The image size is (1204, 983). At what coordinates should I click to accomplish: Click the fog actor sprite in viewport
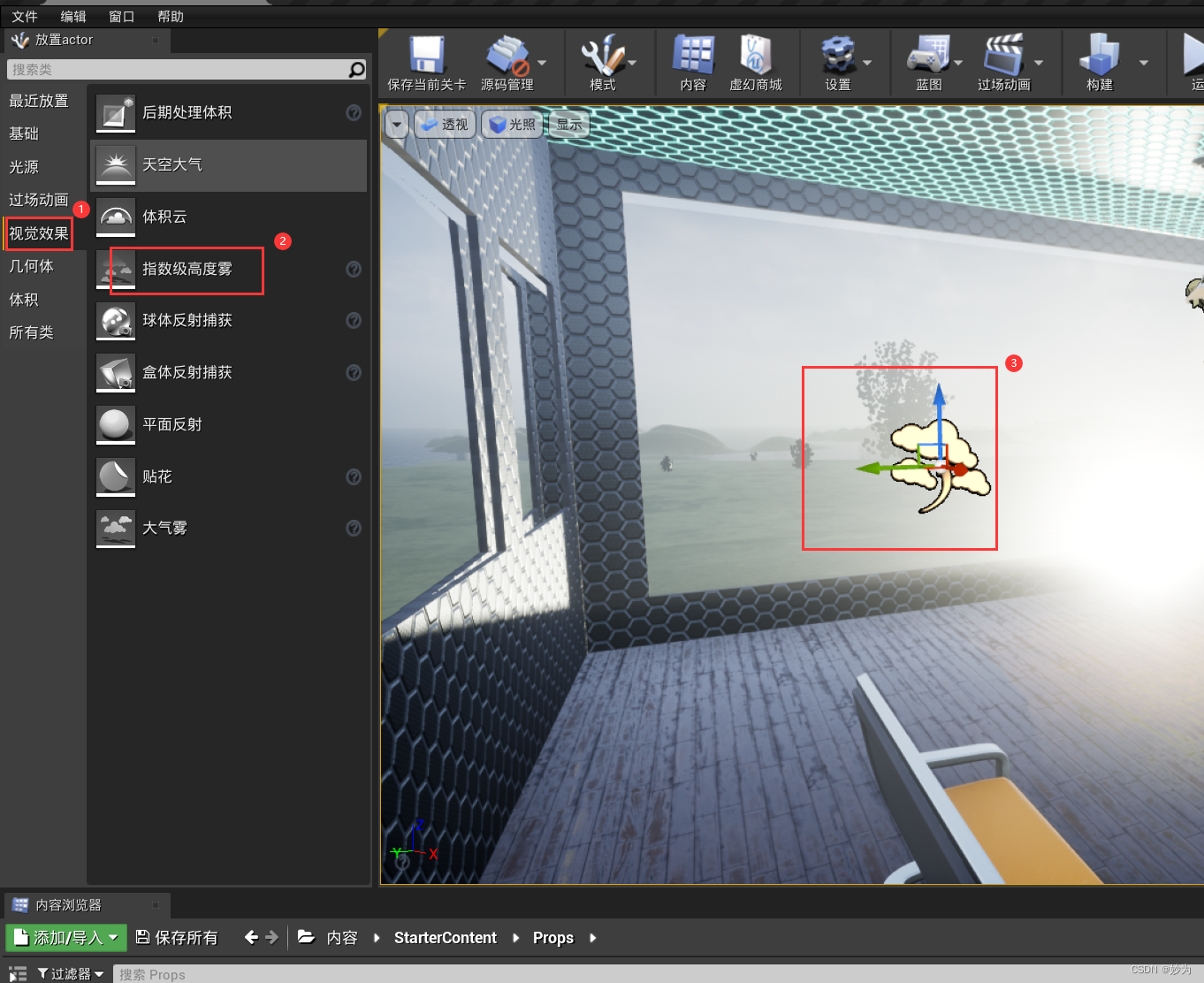[941, 465]
